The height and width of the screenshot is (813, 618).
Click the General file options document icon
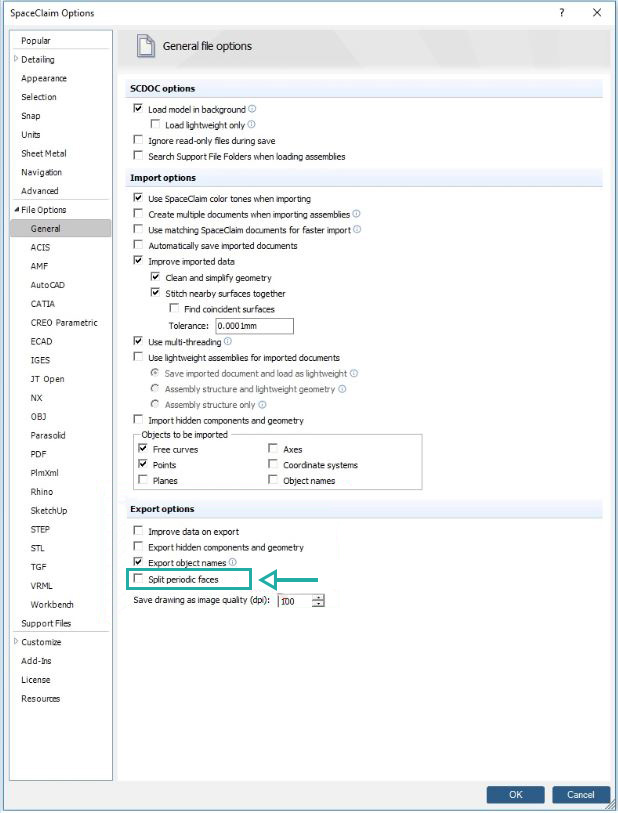[x=146, y=46]
